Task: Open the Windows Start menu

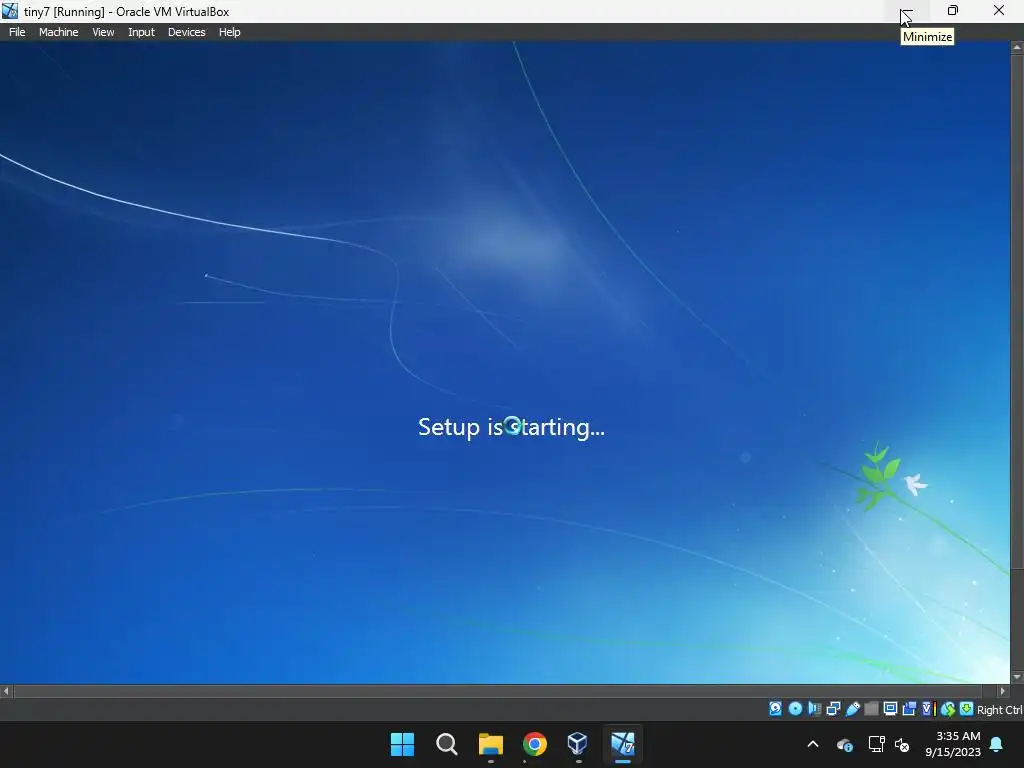Action: tap(402, 744)
